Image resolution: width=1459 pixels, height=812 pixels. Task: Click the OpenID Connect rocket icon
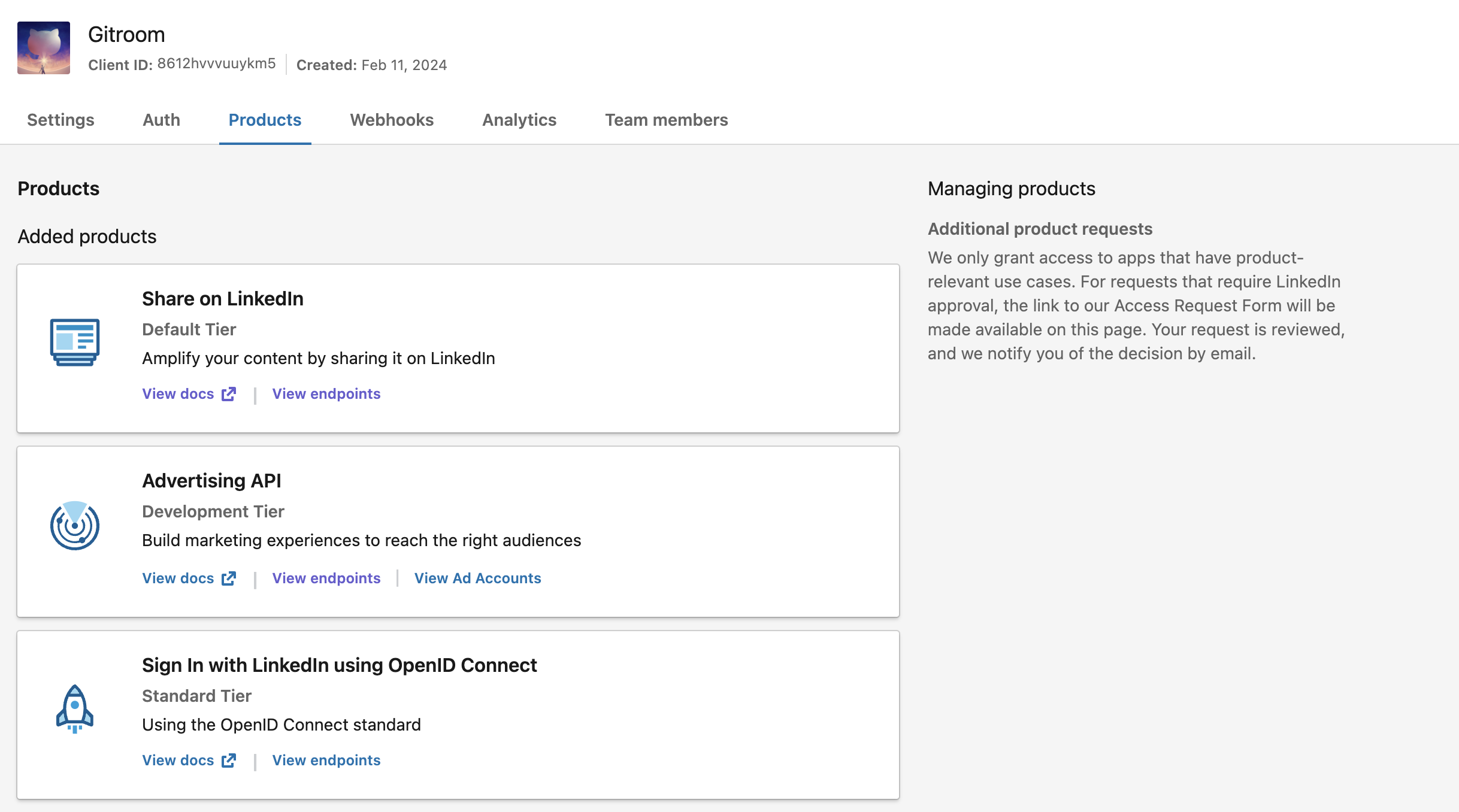[75, 708]
